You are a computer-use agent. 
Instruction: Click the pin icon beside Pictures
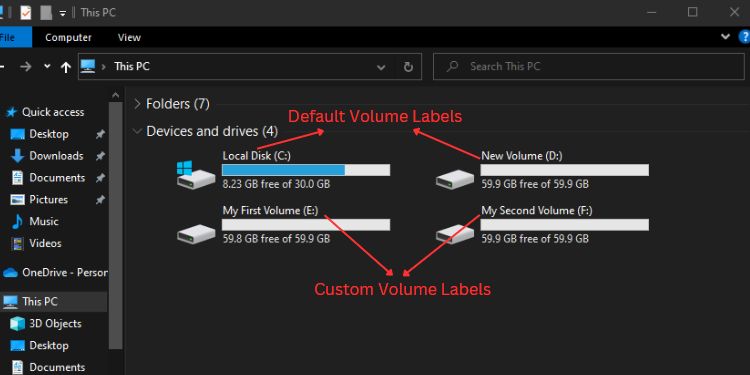pyautogui.click(x=100, y=200)
